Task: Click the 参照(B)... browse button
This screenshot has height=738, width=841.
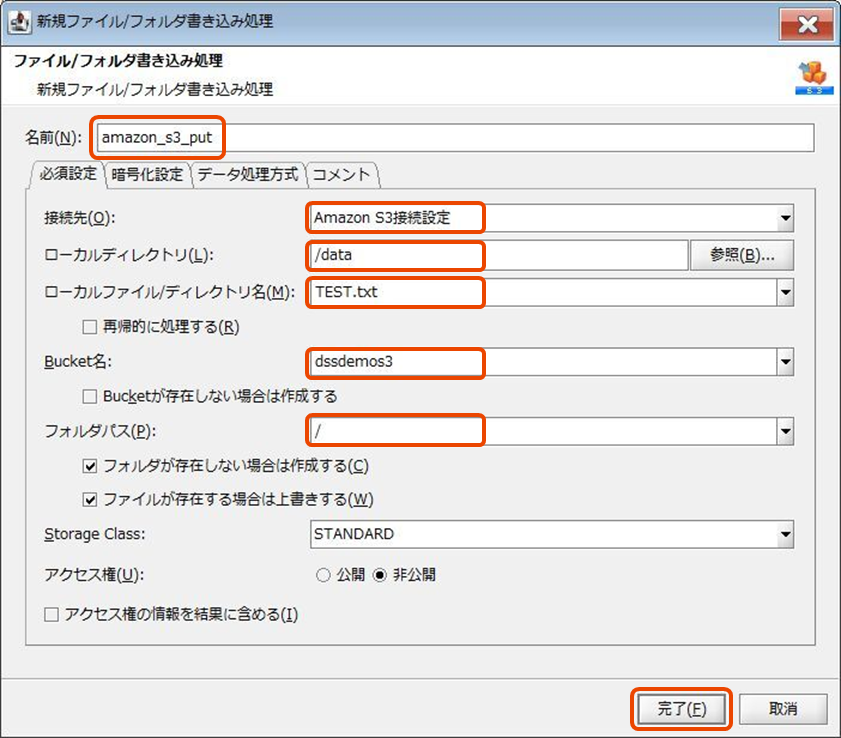Action: click(742, 255)
